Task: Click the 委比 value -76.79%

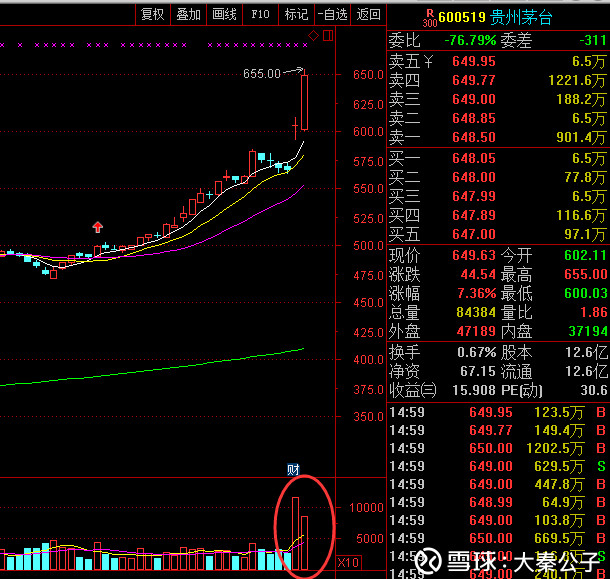Action: point(470,40)
